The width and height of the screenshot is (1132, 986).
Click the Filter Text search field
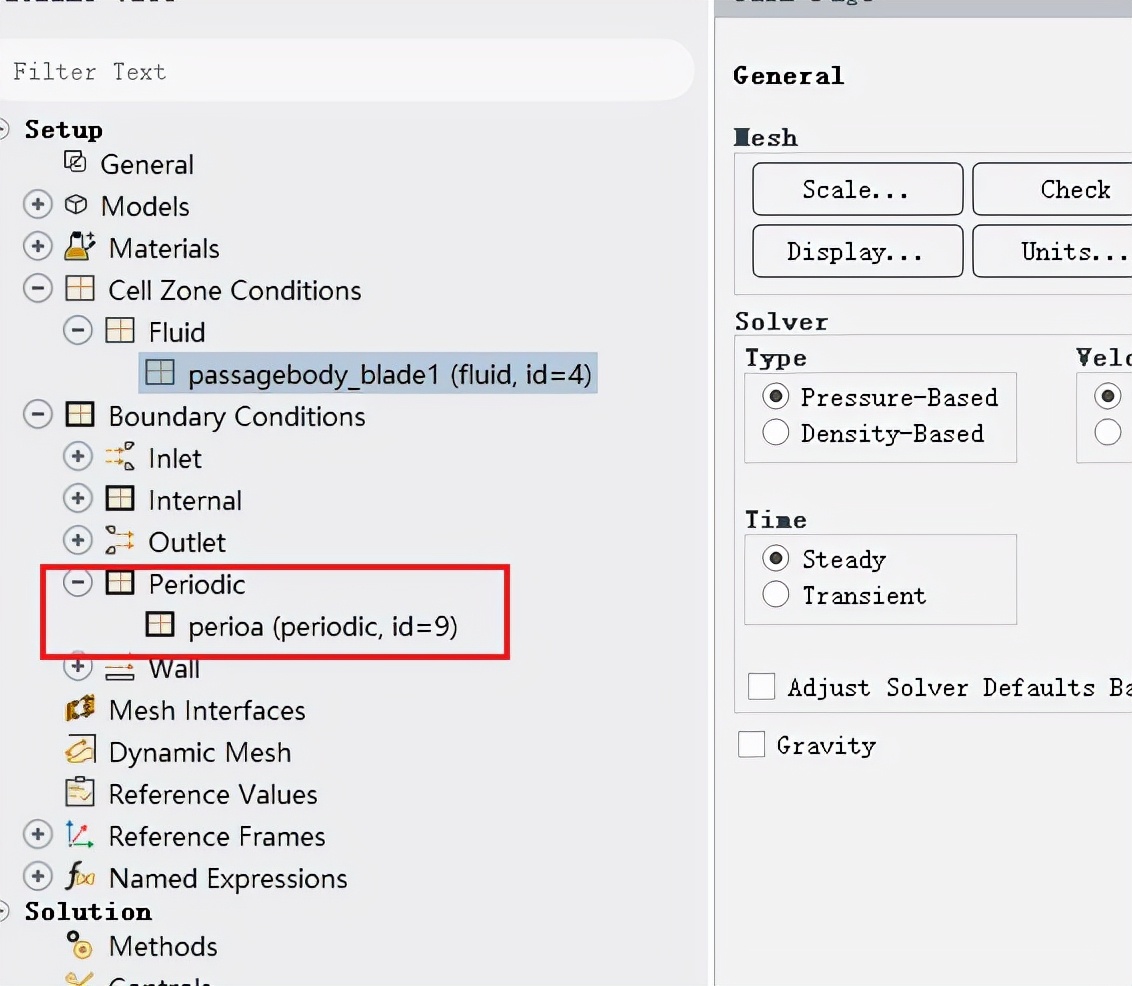click(x=345, y=71)
